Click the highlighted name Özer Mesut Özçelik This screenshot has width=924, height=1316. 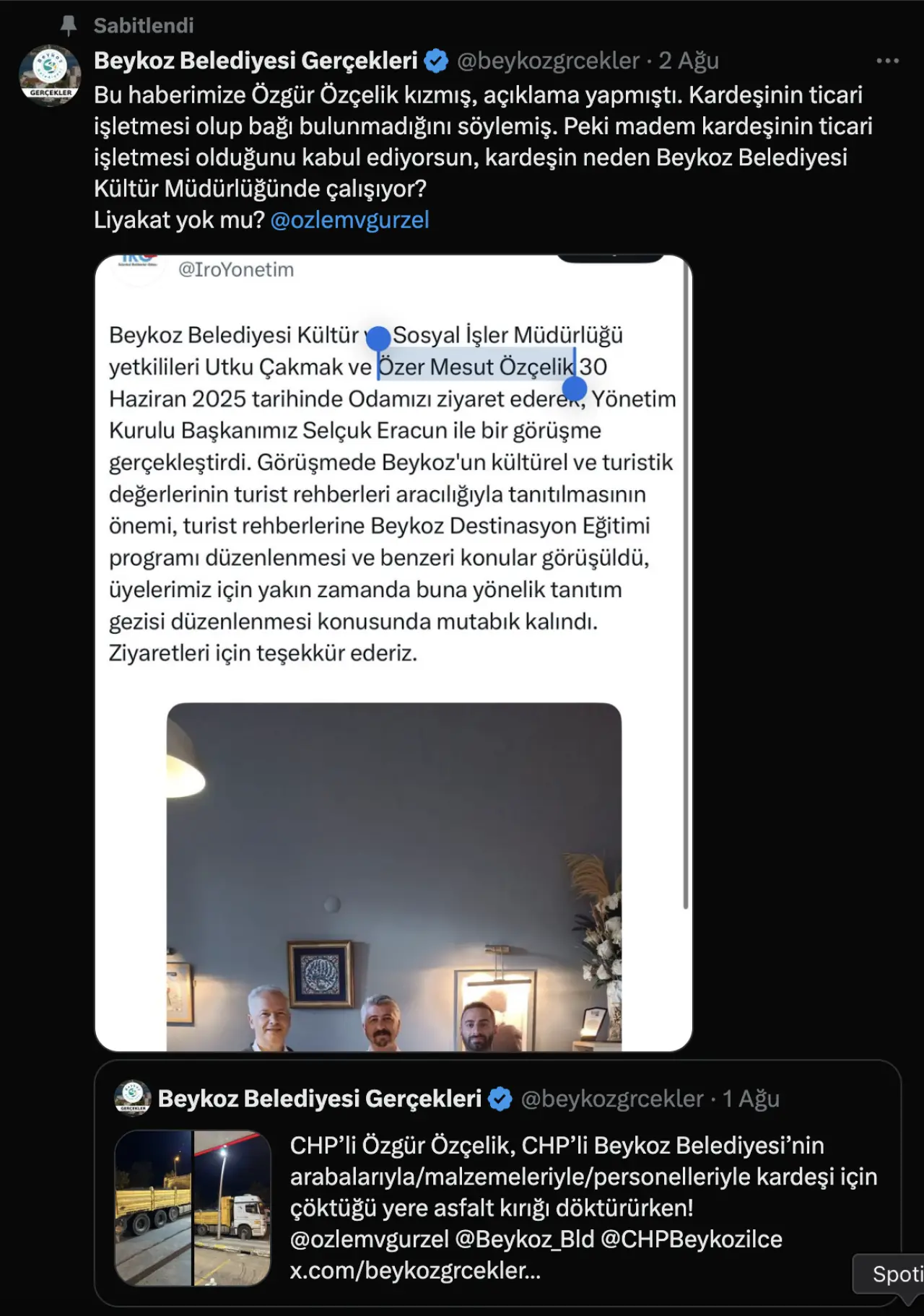(476, 367)
